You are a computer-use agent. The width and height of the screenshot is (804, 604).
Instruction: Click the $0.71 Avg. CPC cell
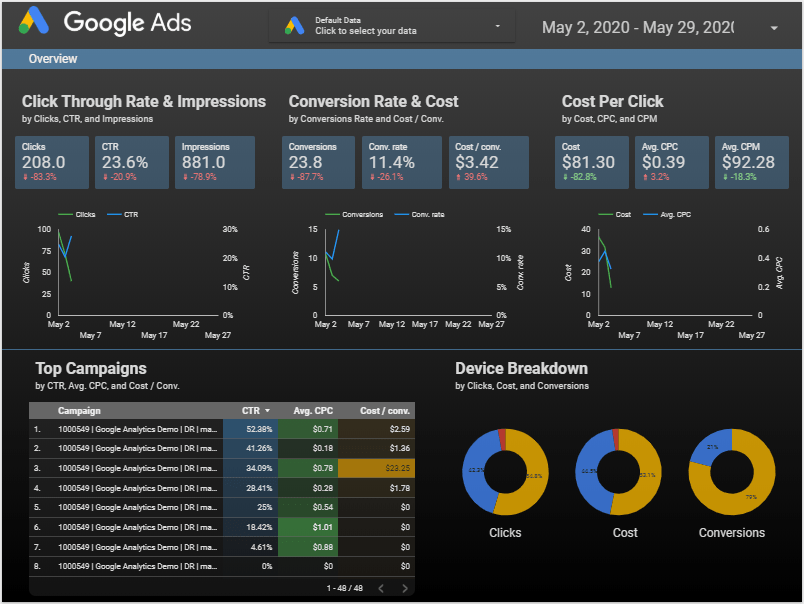point(308,429)
